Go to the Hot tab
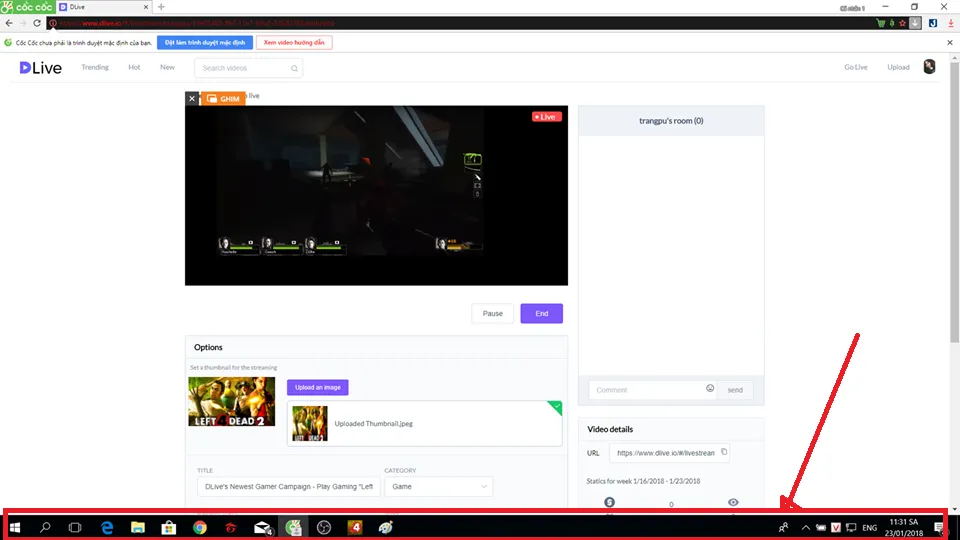This screenshot has height=540, width=960. [134, 67]
